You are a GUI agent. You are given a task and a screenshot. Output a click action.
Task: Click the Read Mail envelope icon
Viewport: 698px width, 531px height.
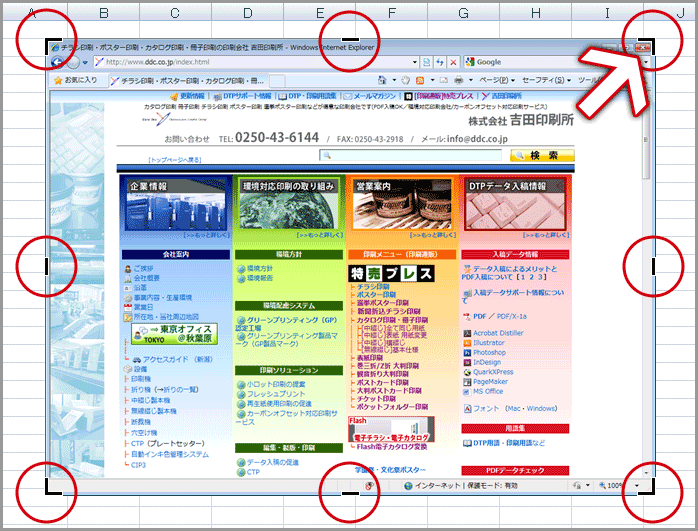tap(444, 80)
